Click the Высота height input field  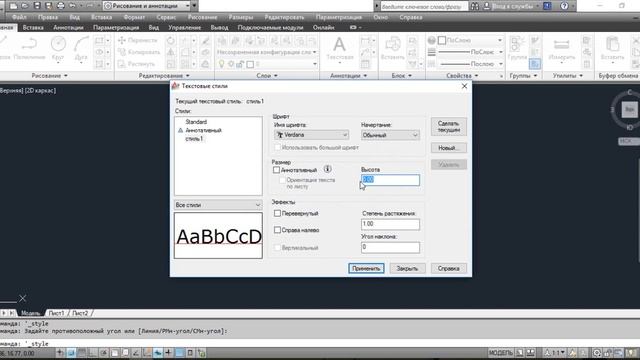[390, 180]
